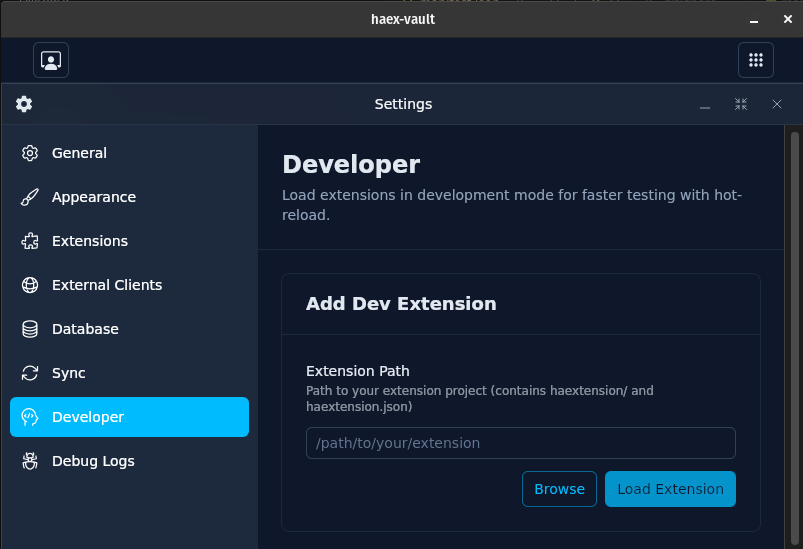
Task: Collapse the Settings panel using the arrows icon
Action: tap(741, 104)
